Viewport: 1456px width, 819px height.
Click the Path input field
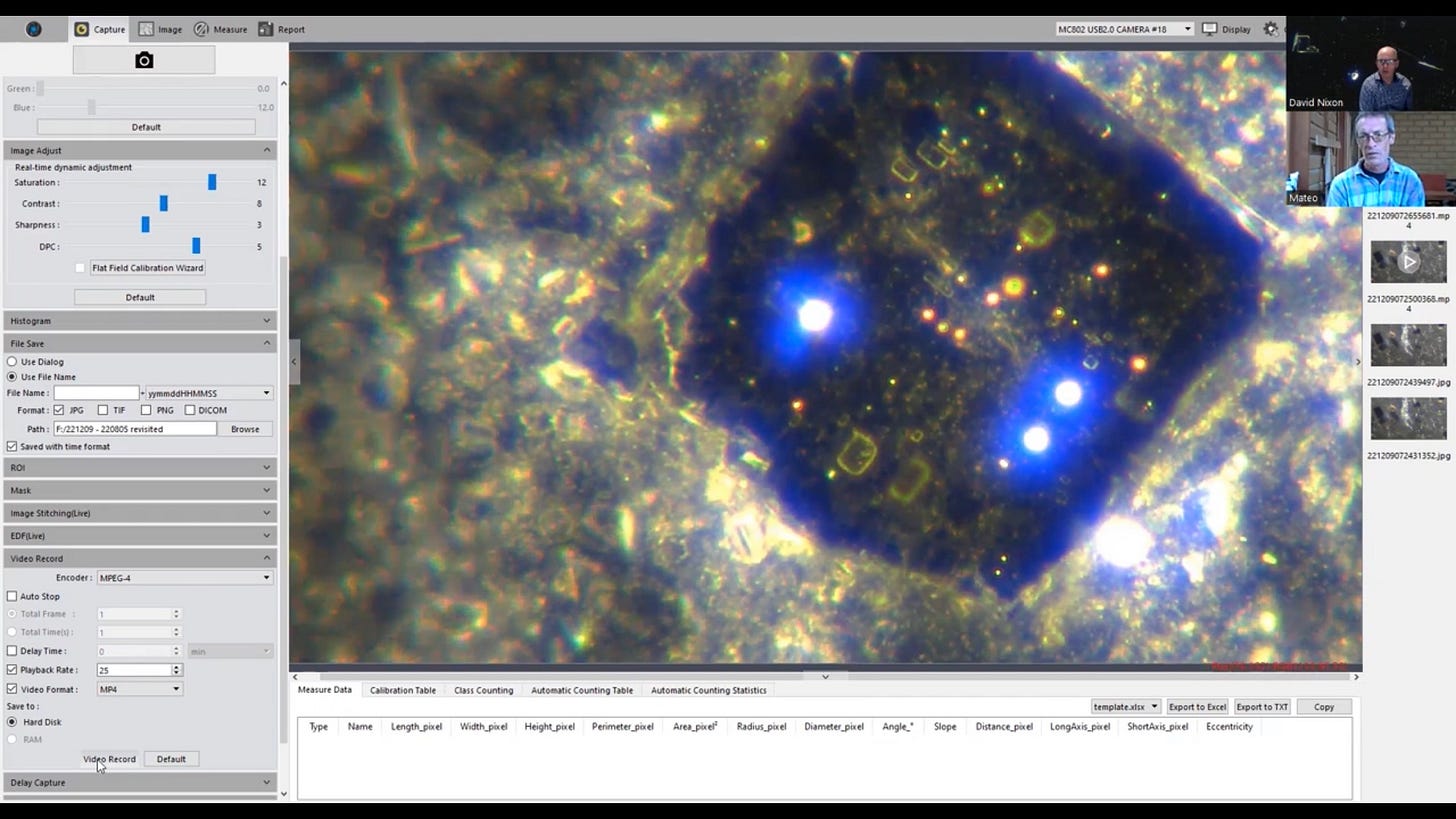[x=134, y=429]
